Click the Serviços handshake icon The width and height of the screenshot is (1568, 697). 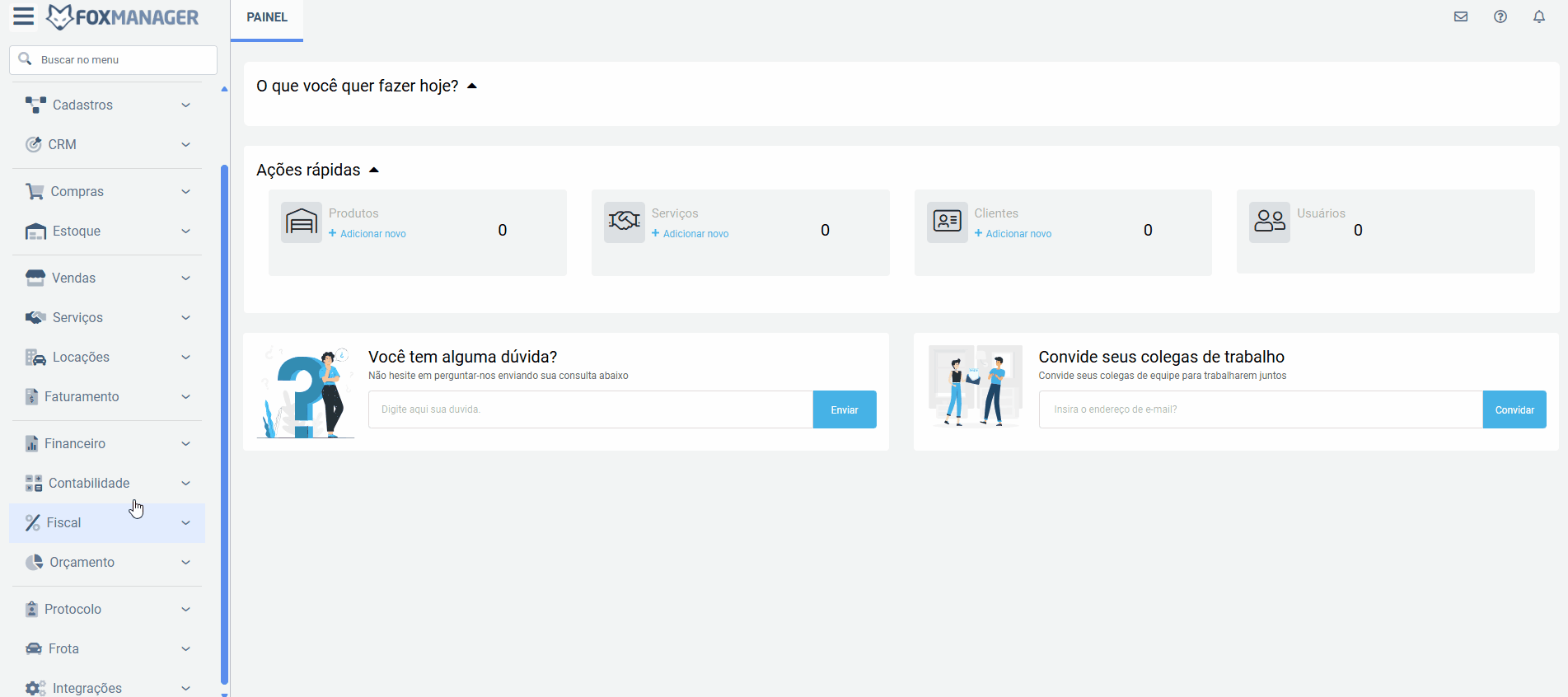tap(624, 222)
